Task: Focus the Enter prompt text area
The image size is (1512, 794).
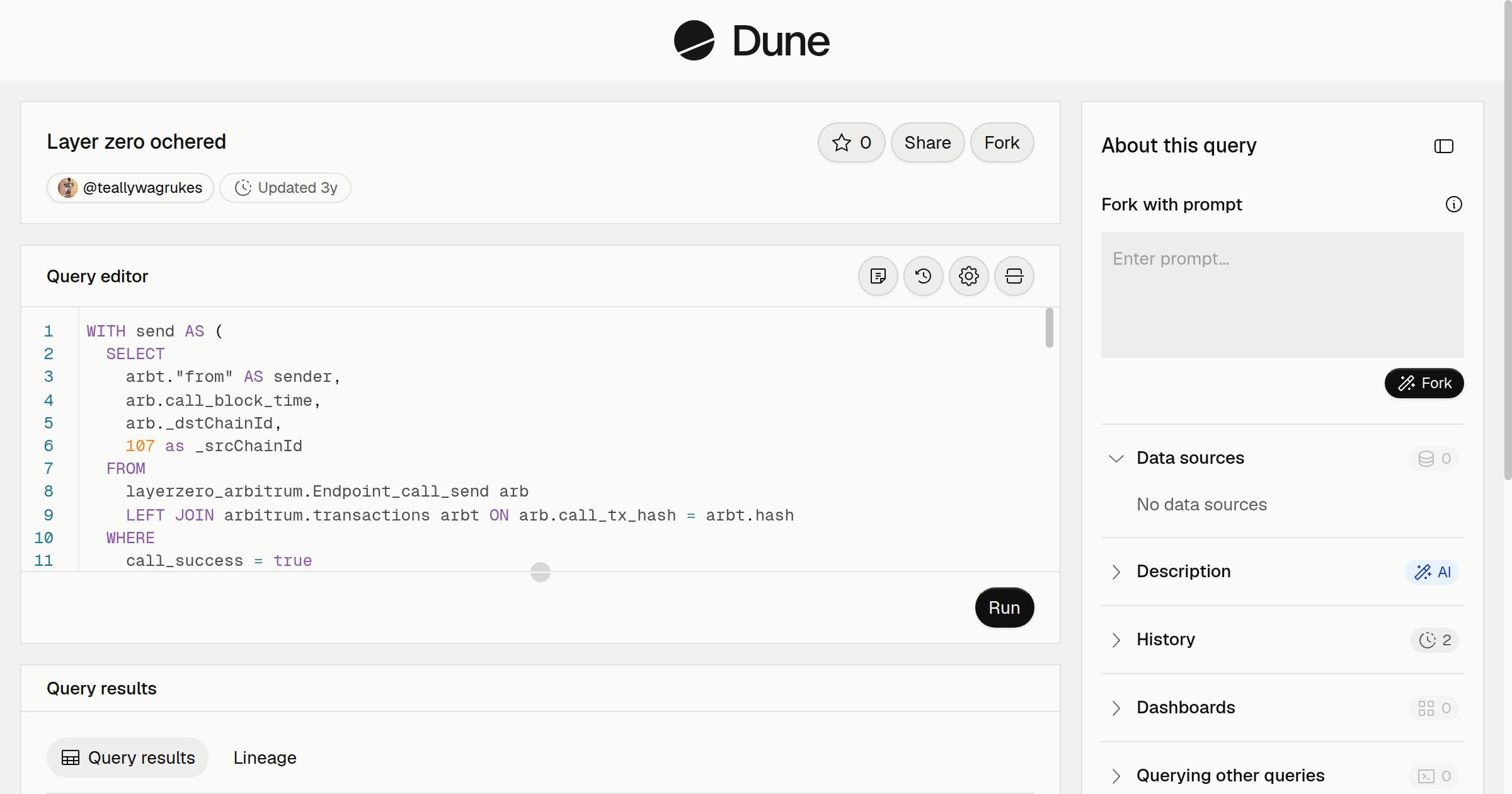Action: pos(1282,295)
